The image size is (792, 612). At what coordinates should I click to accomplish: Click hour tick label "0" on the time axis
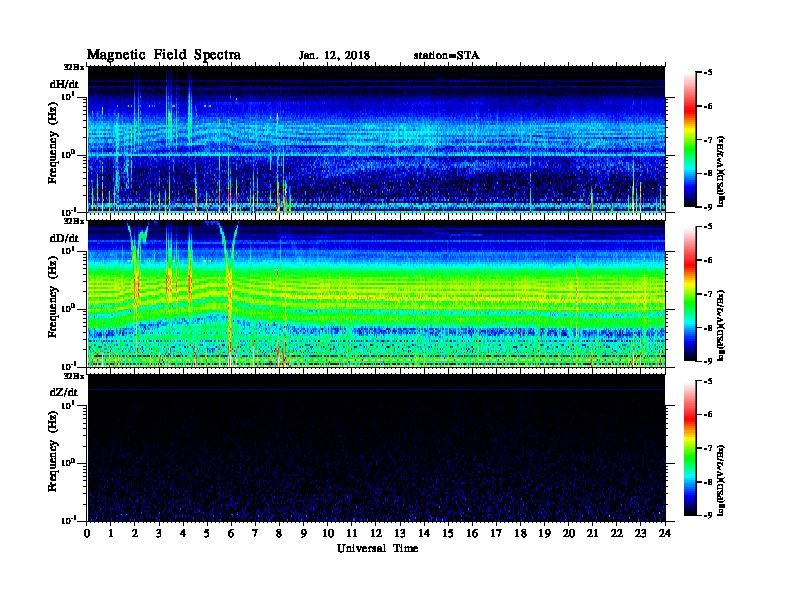(87, 533)
